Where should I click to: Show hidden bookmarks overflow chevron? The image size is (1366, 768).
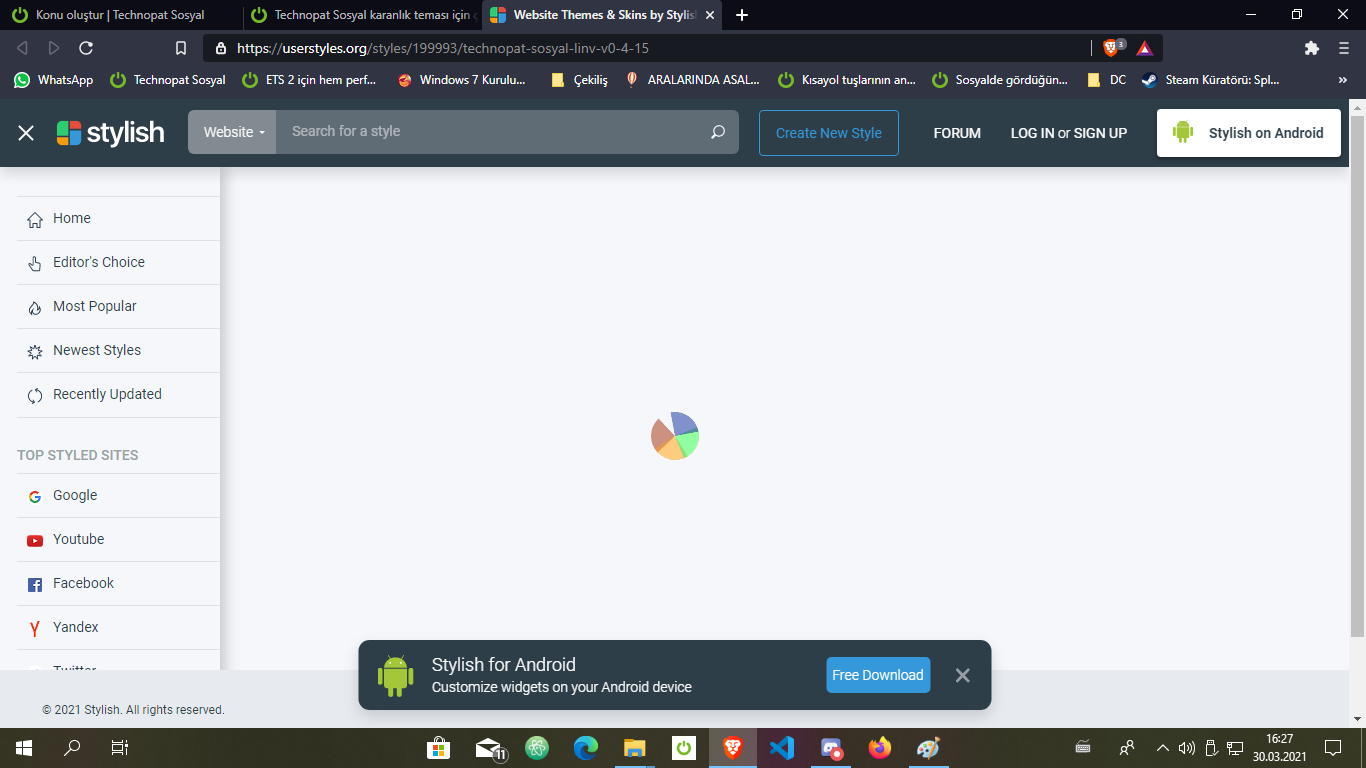coord(1342,80)
